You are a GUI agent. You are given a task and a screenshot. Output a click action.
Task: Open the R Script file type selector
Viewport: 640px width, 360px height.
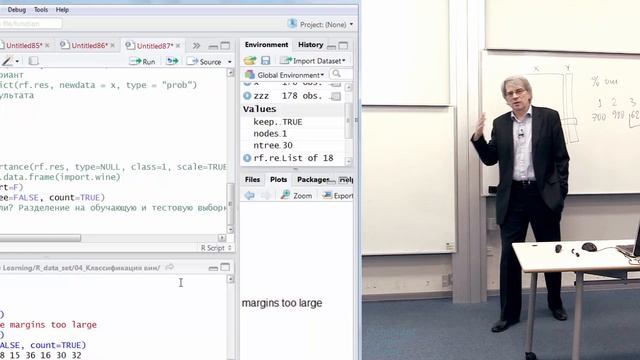point(216,248)
